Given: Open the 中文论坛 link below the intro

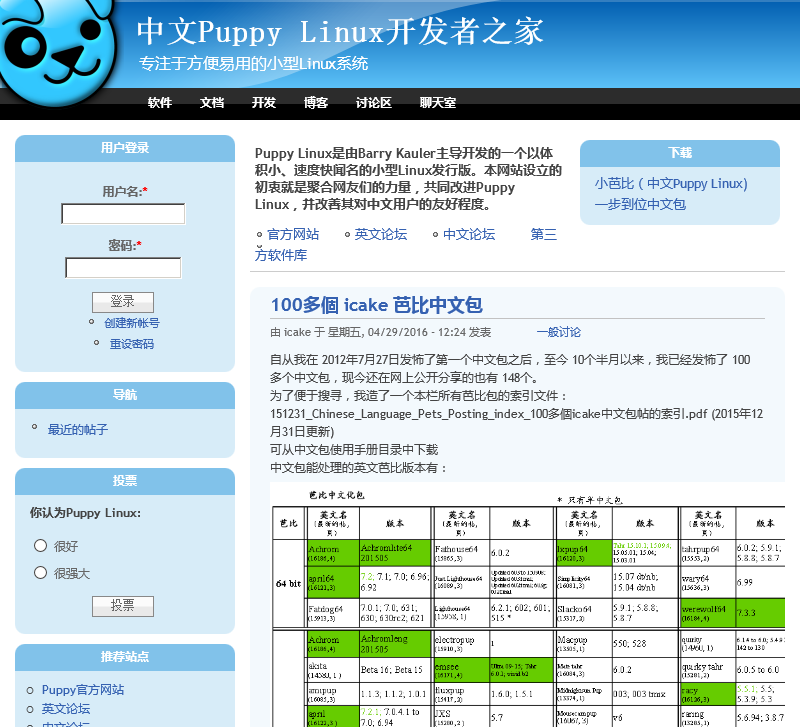Looking at the screenshot, I should point(469,234).
